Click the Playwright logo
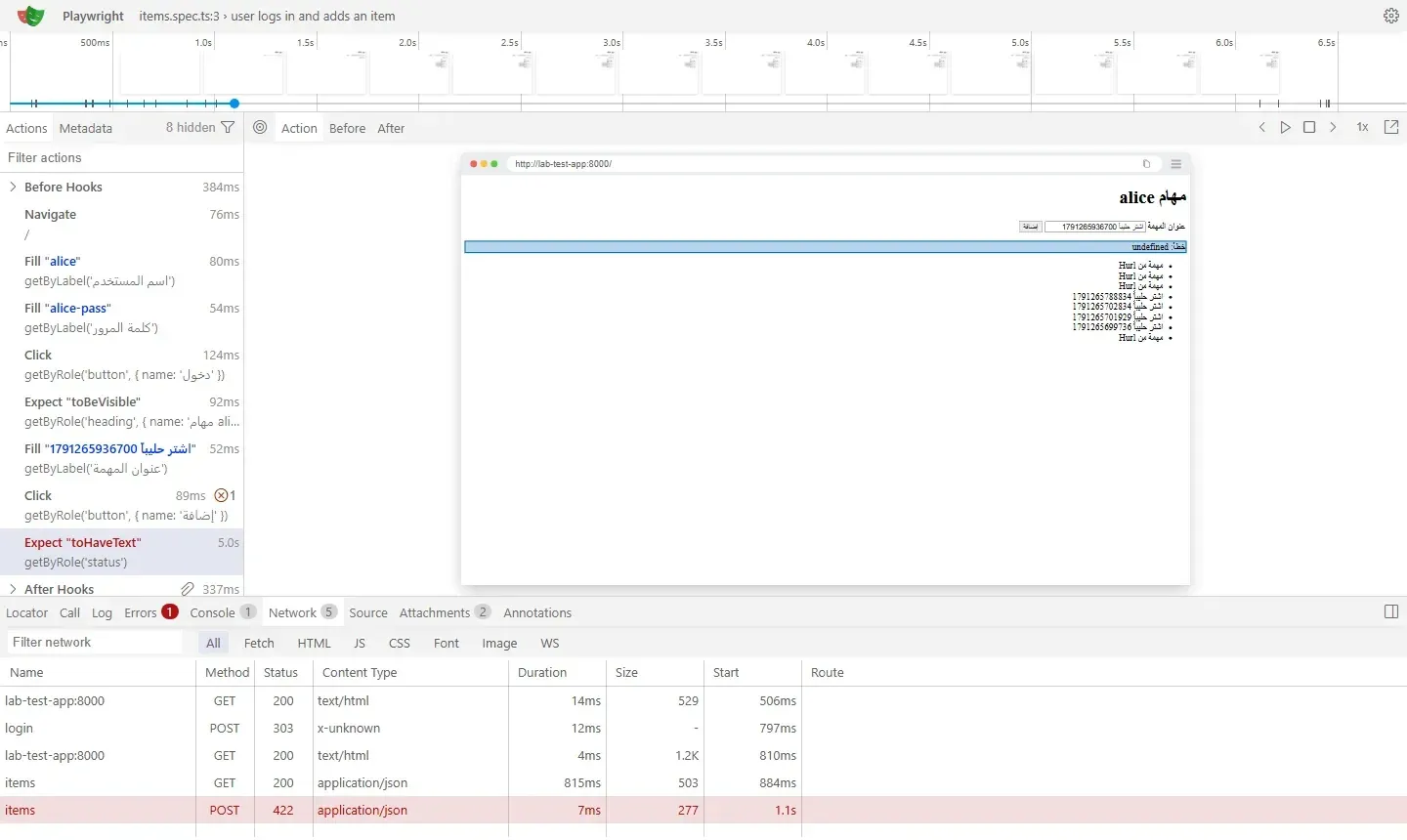 point(31,16)
